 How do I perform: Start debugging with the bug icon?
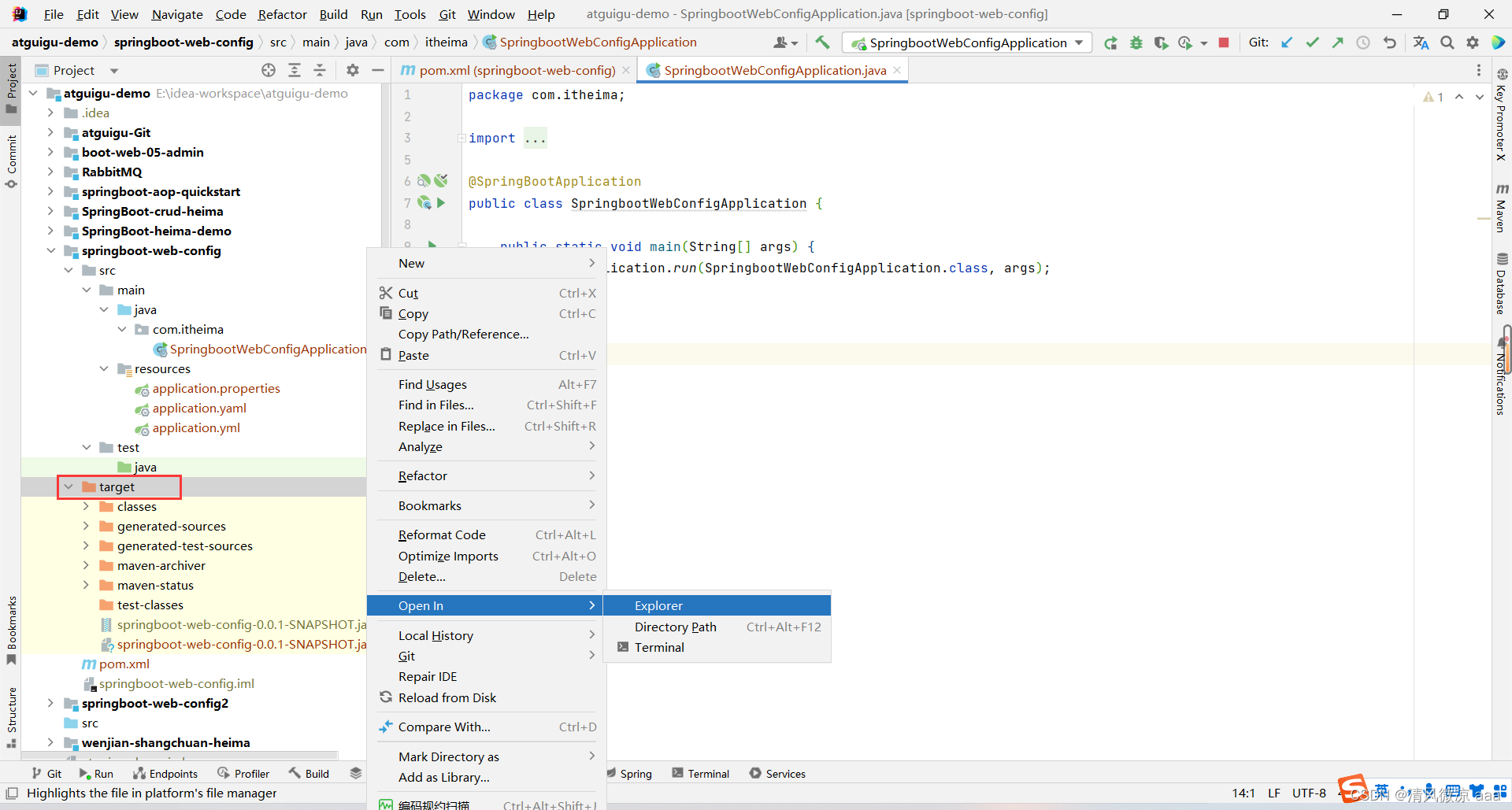pyautogui.click(x=1136, y=43)
